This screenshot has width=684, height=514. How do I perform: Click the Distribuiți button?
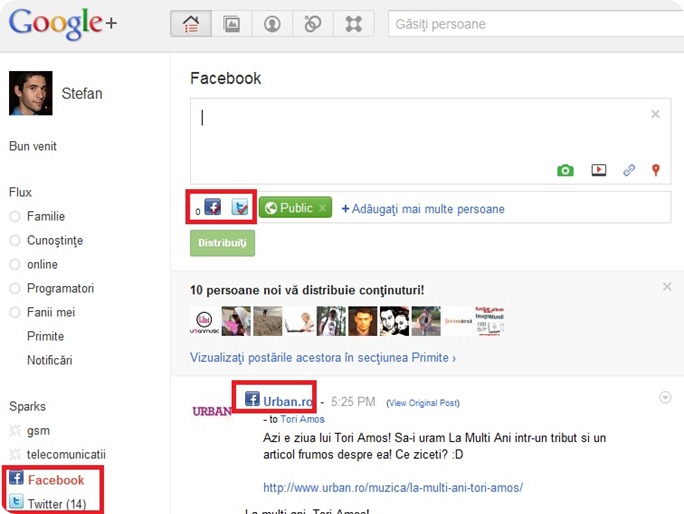point(222,243)
